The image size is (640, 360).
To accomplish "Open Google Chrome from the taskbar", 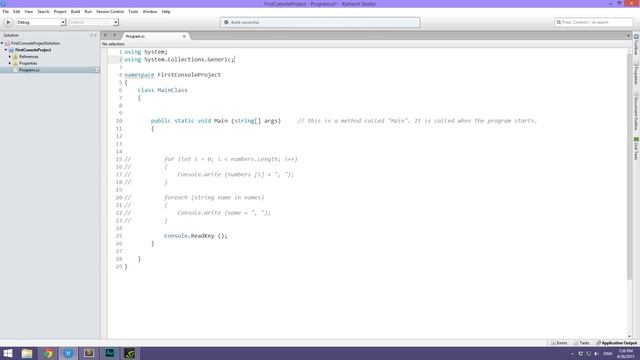I will 48,353.
